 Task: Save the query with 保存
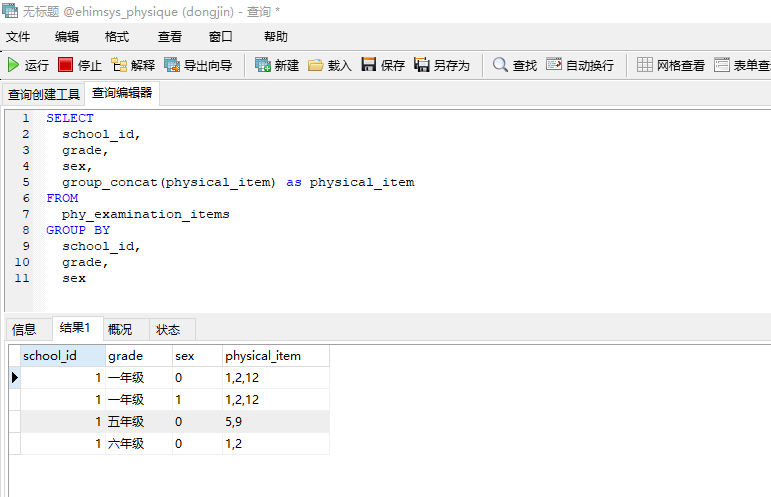(383, 65)
